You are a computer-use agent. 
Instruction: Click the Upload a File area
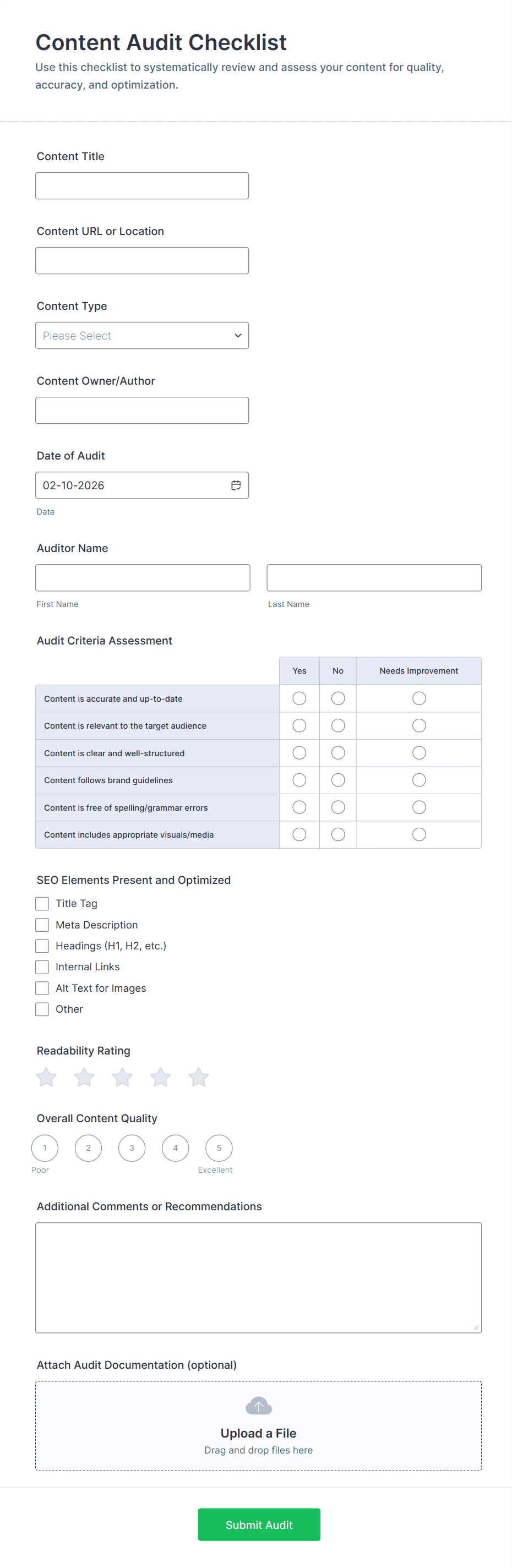coord(258,1433)
